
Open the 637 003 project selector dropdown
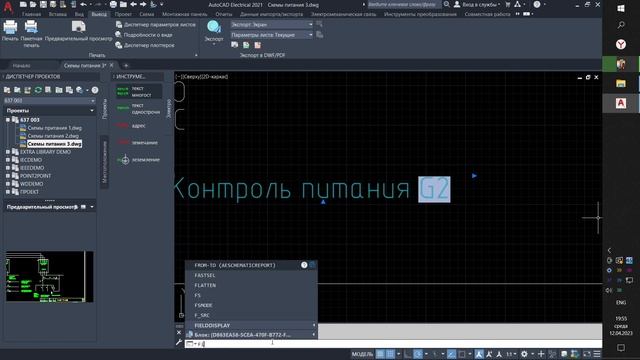(49, 100)
